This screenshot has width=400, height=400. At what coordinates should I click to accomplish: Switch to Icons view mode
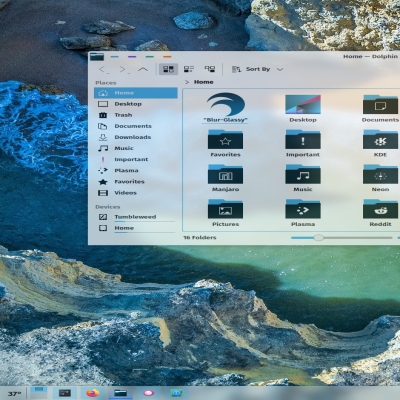(168, 69)
